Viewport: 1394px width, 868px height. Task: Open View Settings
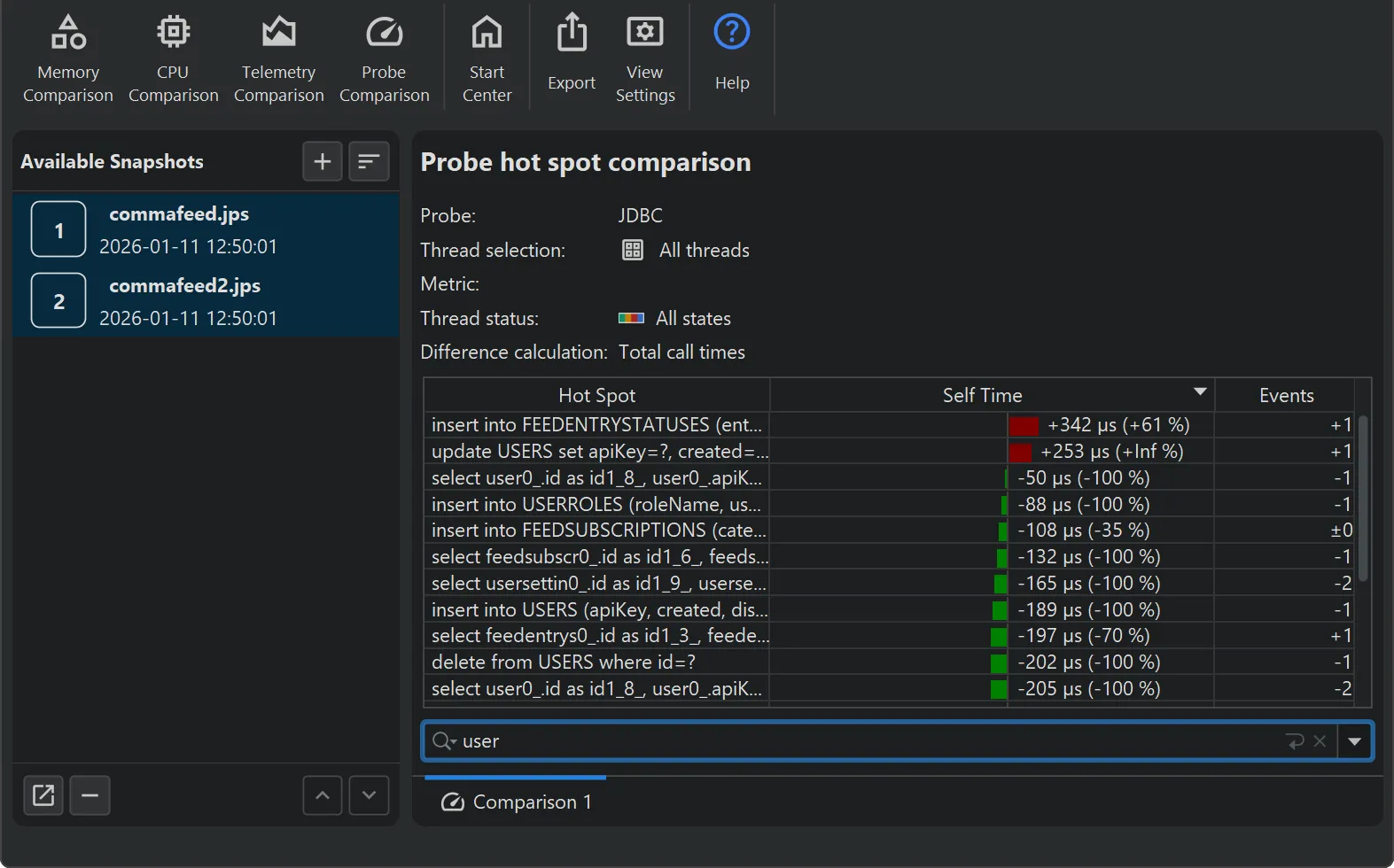[645, 59]
